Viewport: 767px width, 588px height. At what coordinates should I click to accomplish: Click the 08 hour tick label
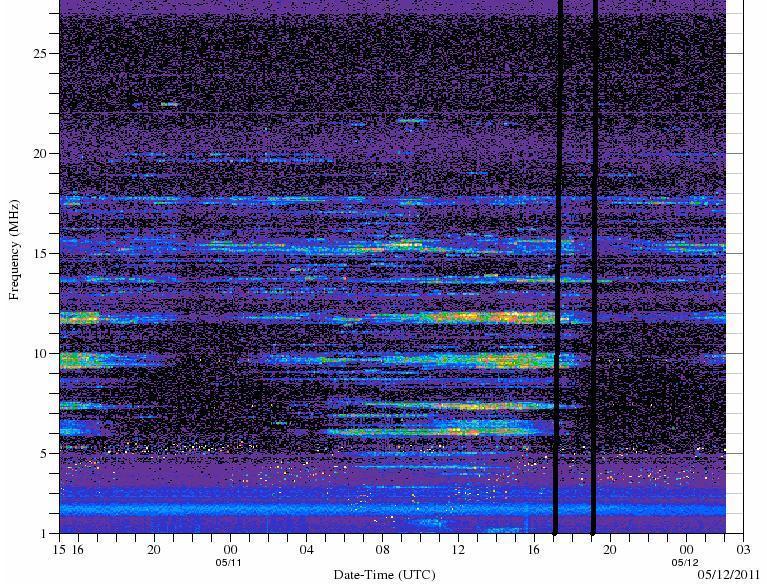(x=382, y=550)
